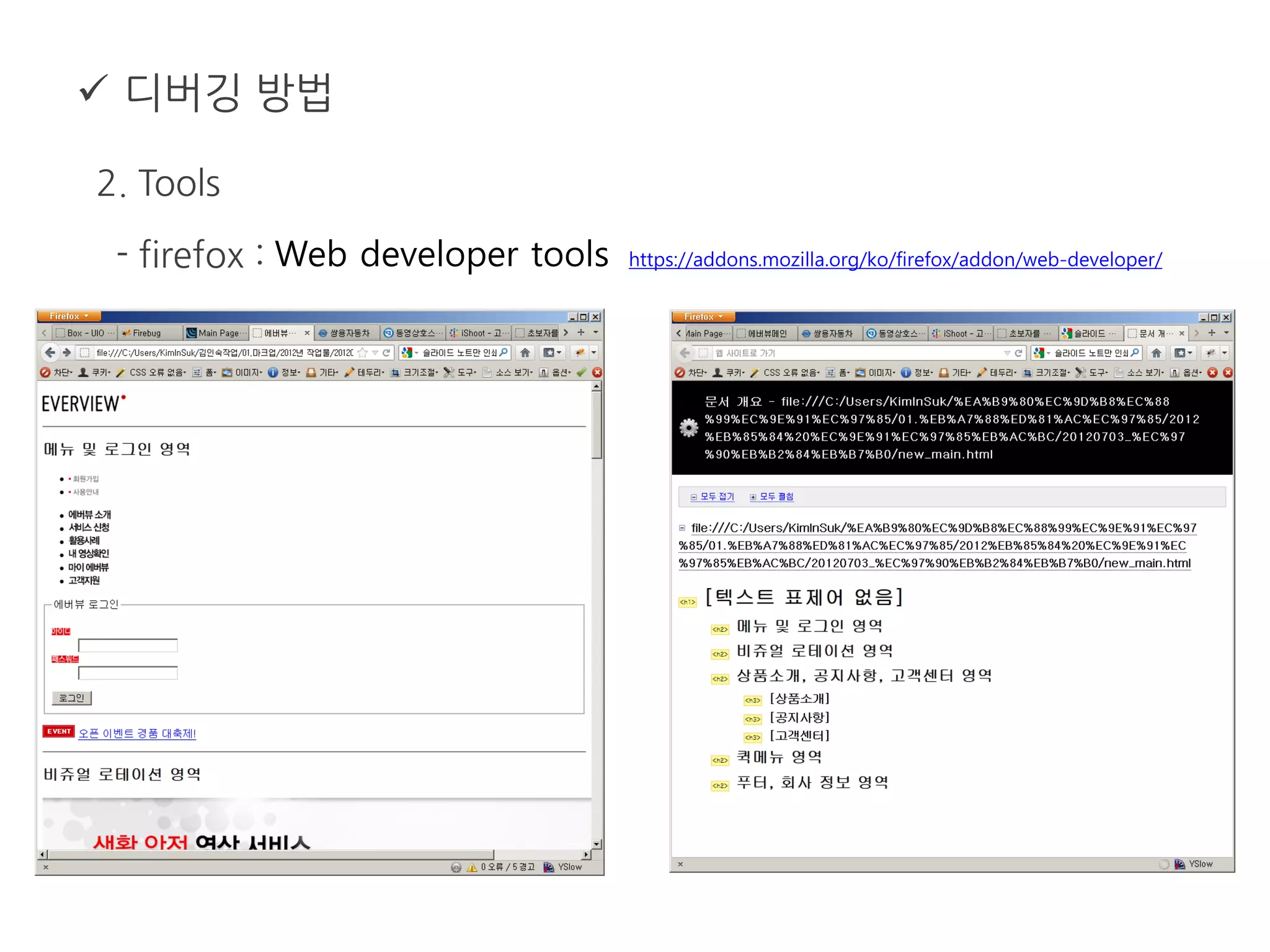Click the 회원가입 link

[x=86, y=478]
